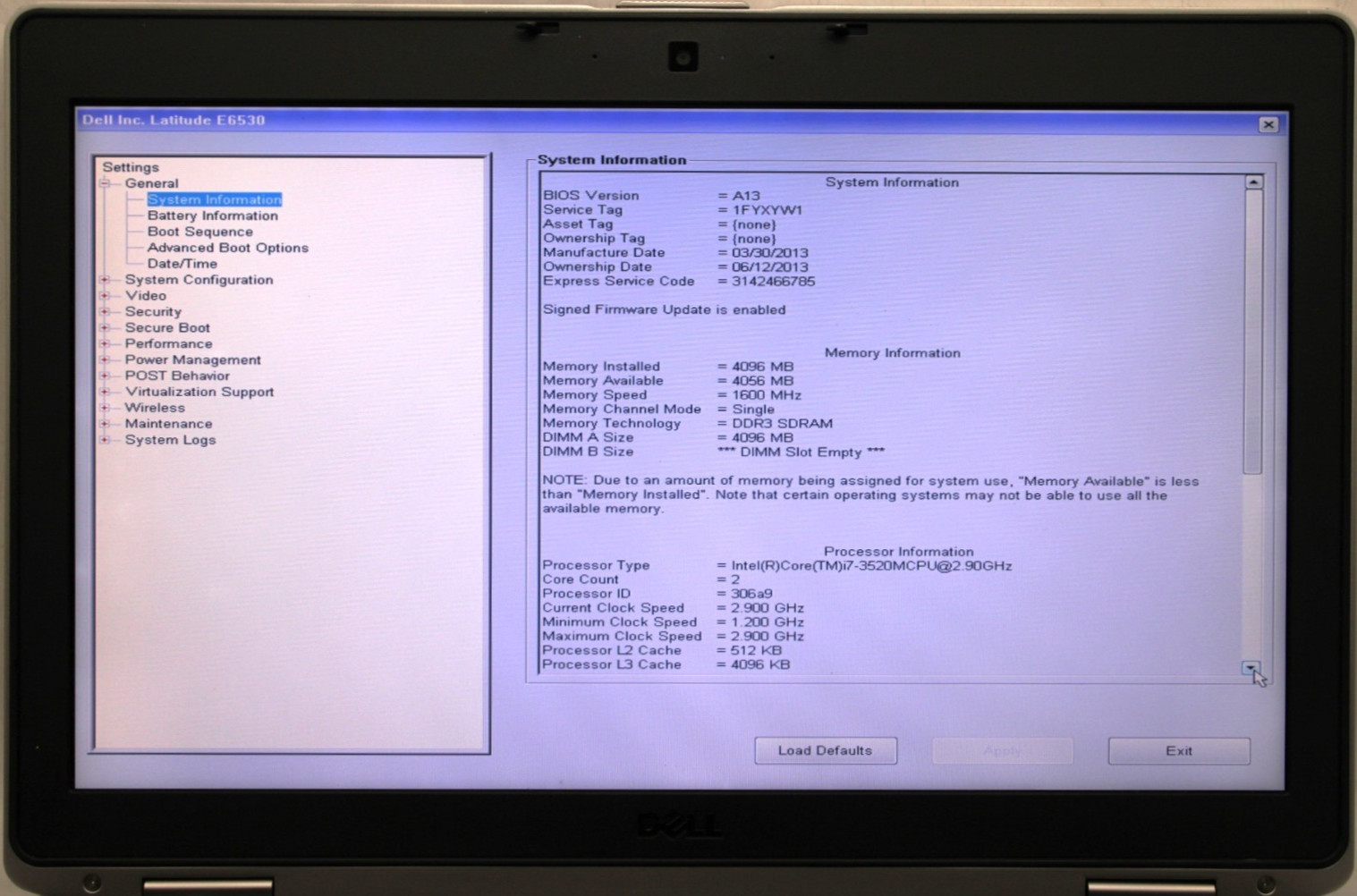
Task: Click the Core Count value 2
Action: [x=735, y=580]
